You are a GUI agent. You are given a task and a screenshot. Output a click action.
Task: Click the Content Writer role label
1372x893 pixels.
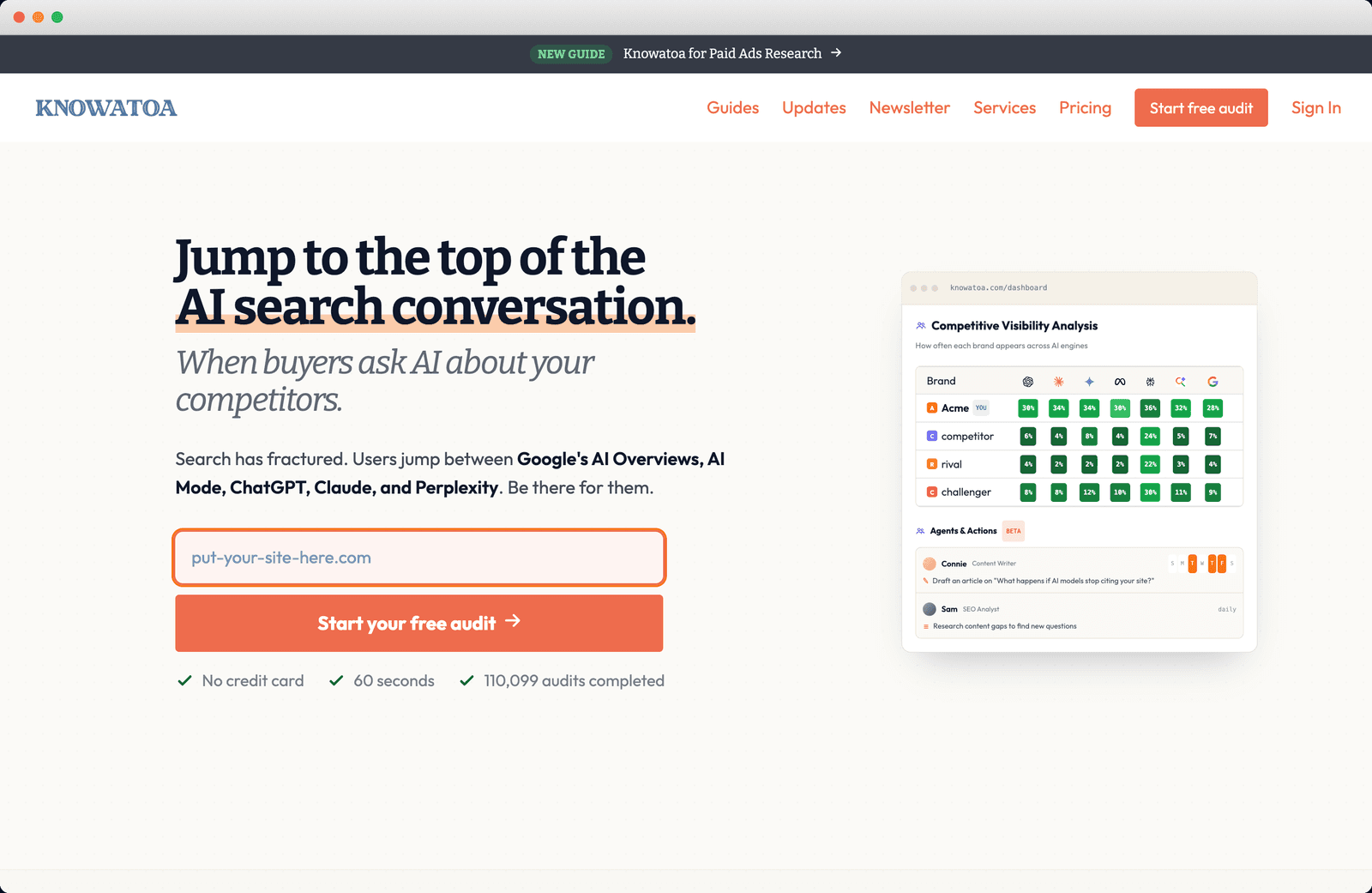(x=994, y=564)
